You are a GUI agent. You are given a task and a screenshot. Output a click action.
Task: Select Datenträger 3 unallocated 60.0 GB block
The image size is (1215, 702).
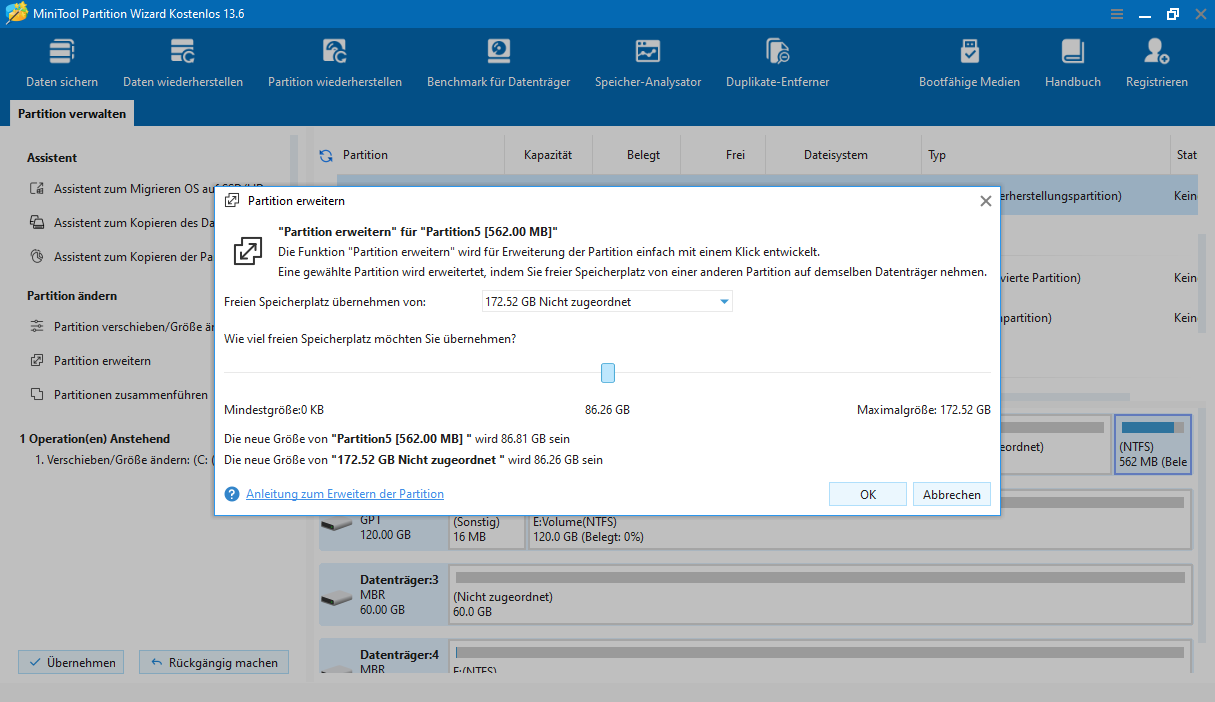pos(820,594)
